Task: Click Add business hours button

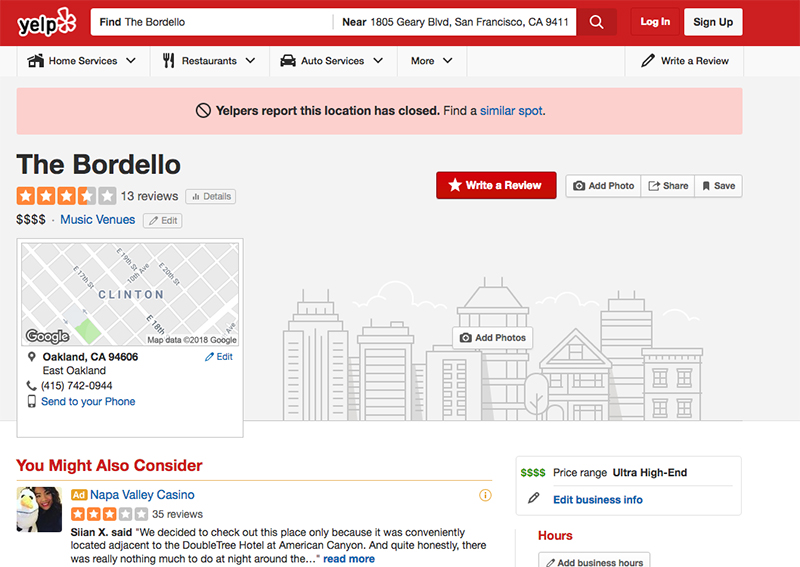Action: pyautogui.click(x=594, y=560)
